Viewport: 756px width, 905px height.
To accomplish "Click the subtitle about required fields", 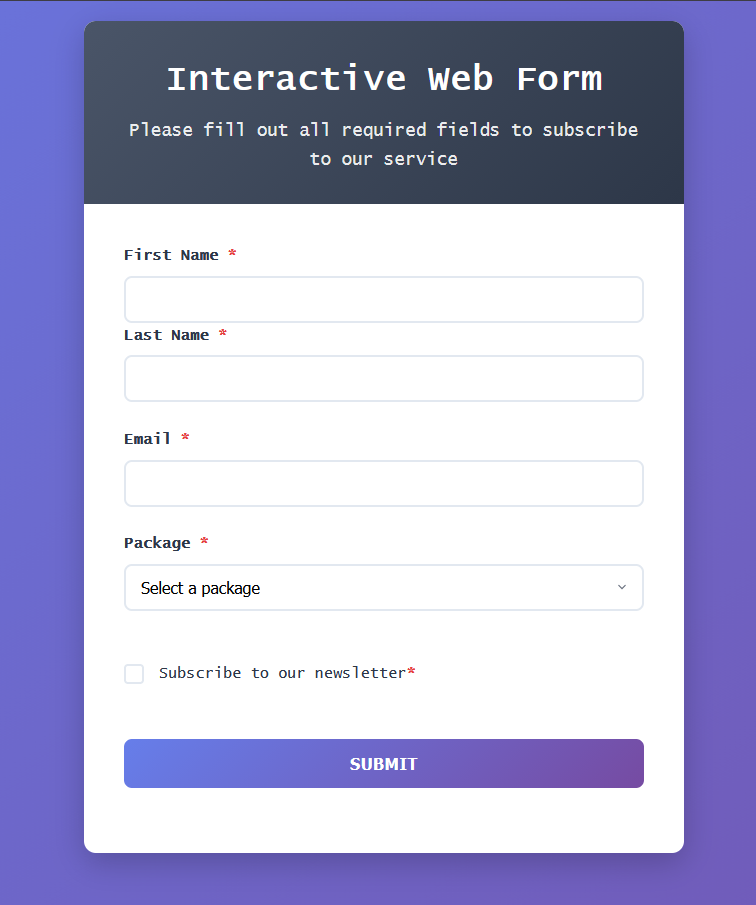I will pyautogui.click(x=383, y=143).
